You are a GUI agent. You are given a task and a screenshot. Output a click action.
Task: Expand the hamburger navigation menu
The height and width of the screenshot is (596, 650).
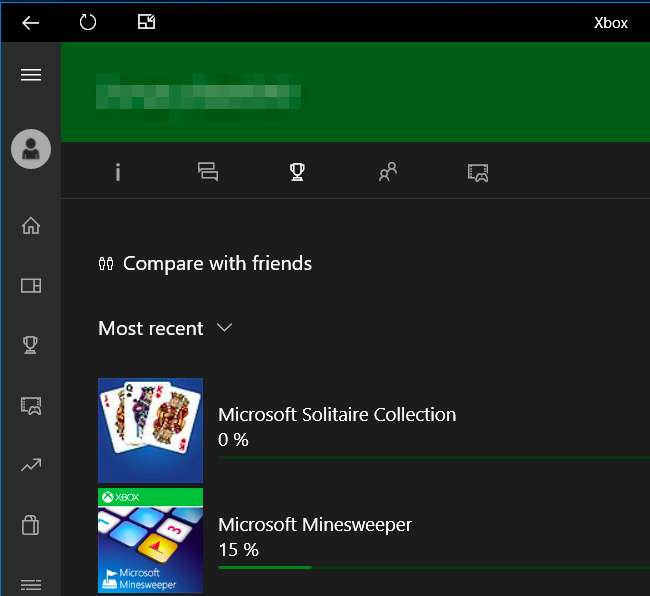(x=30, y=75)
